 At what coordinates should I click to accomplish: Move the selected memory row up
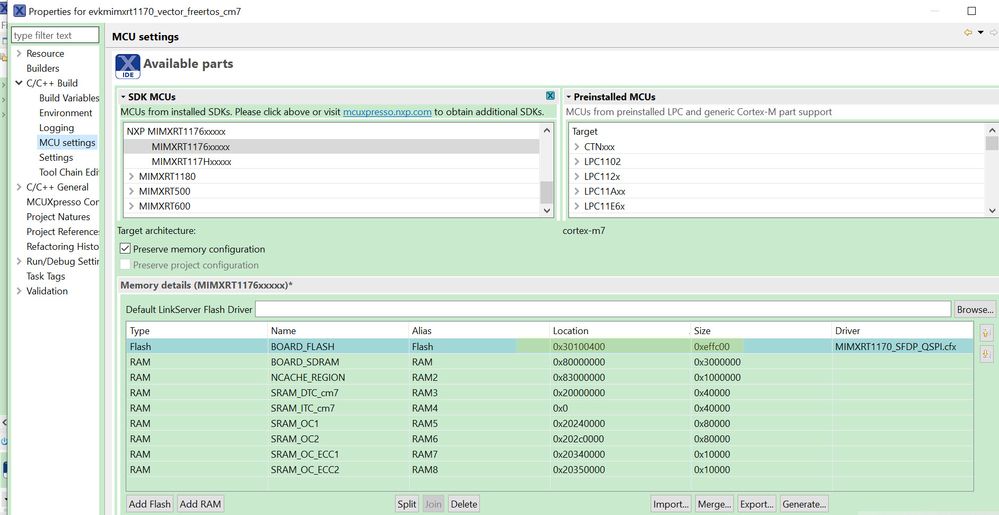(x=987, y=332)
